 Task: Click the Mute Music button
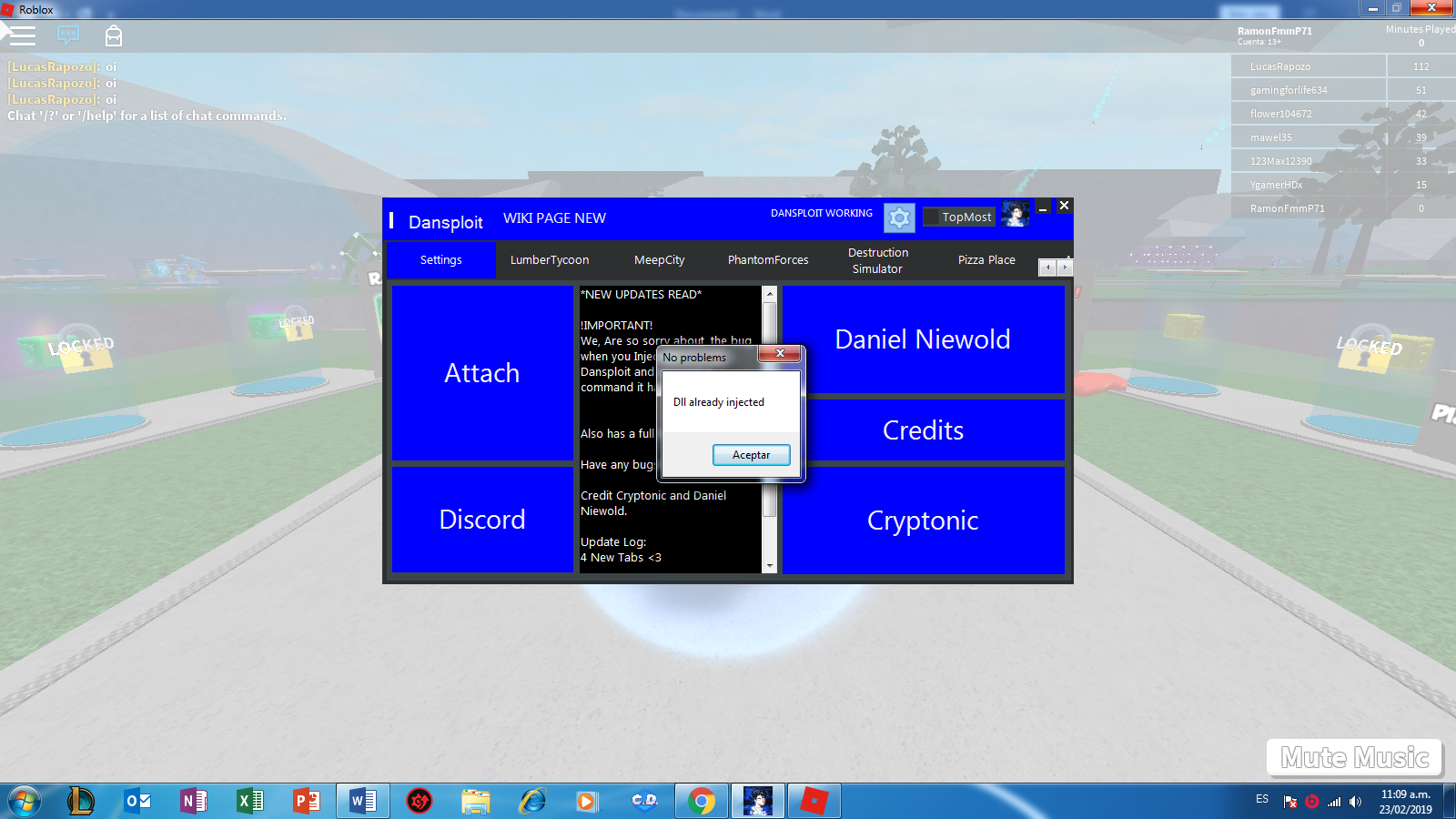[1354, 757]
